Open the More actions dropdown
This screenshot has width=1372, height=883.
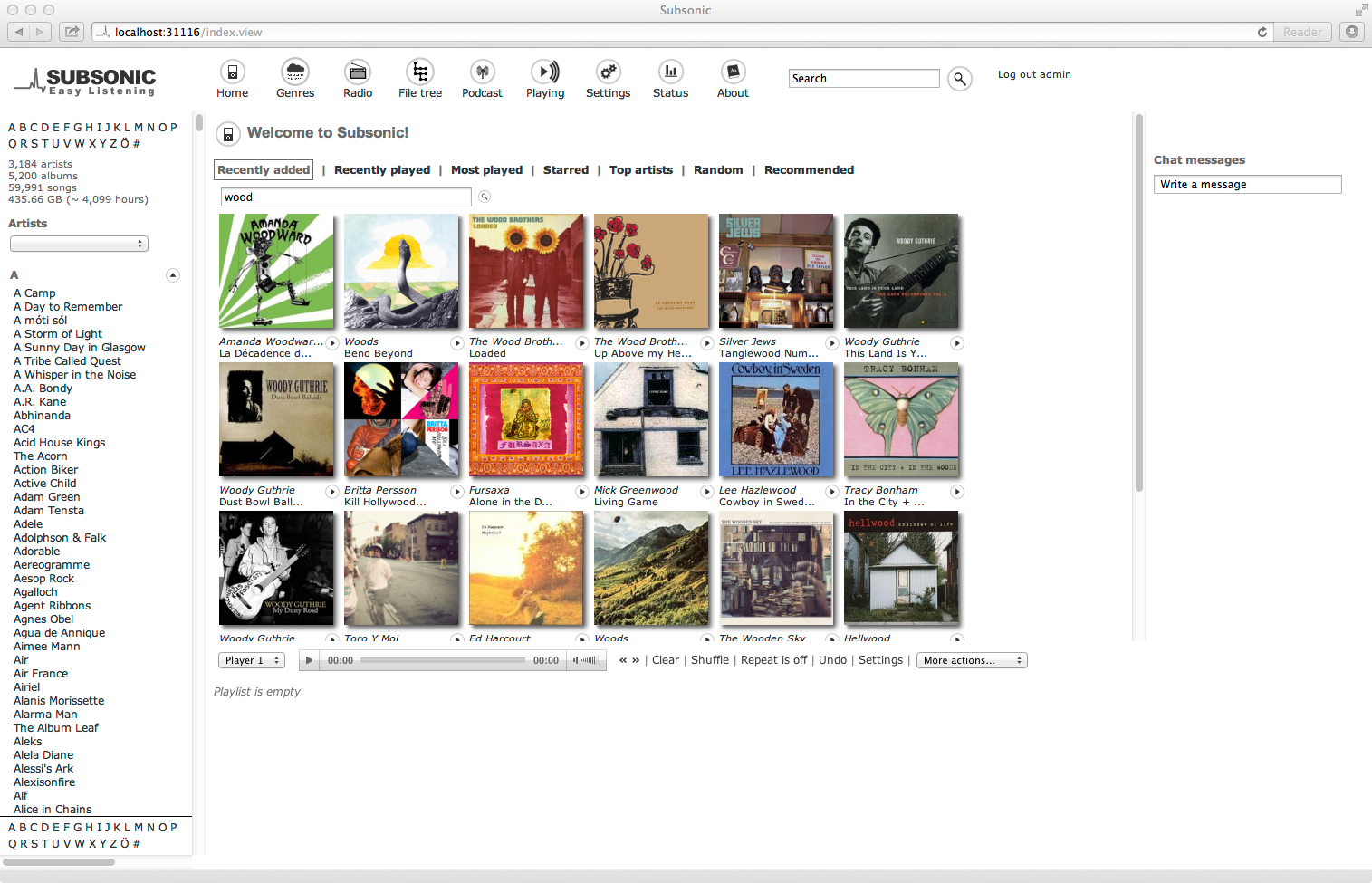tap(972, 660)
